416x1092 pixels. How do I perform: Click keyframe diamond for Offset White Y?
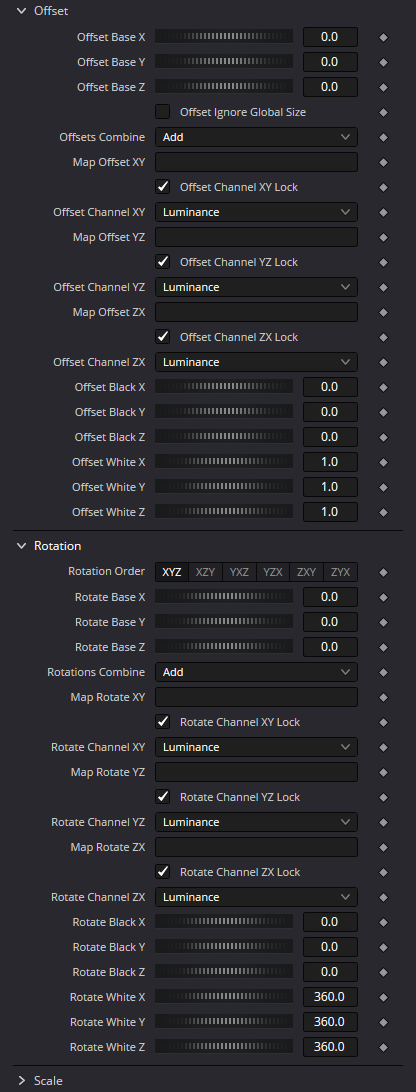(x=383, y=487)
